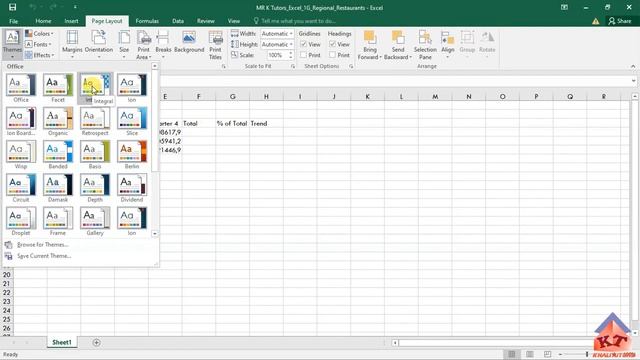Apply the Wisp theme
640x360 pixels.
tap(21, 155)
